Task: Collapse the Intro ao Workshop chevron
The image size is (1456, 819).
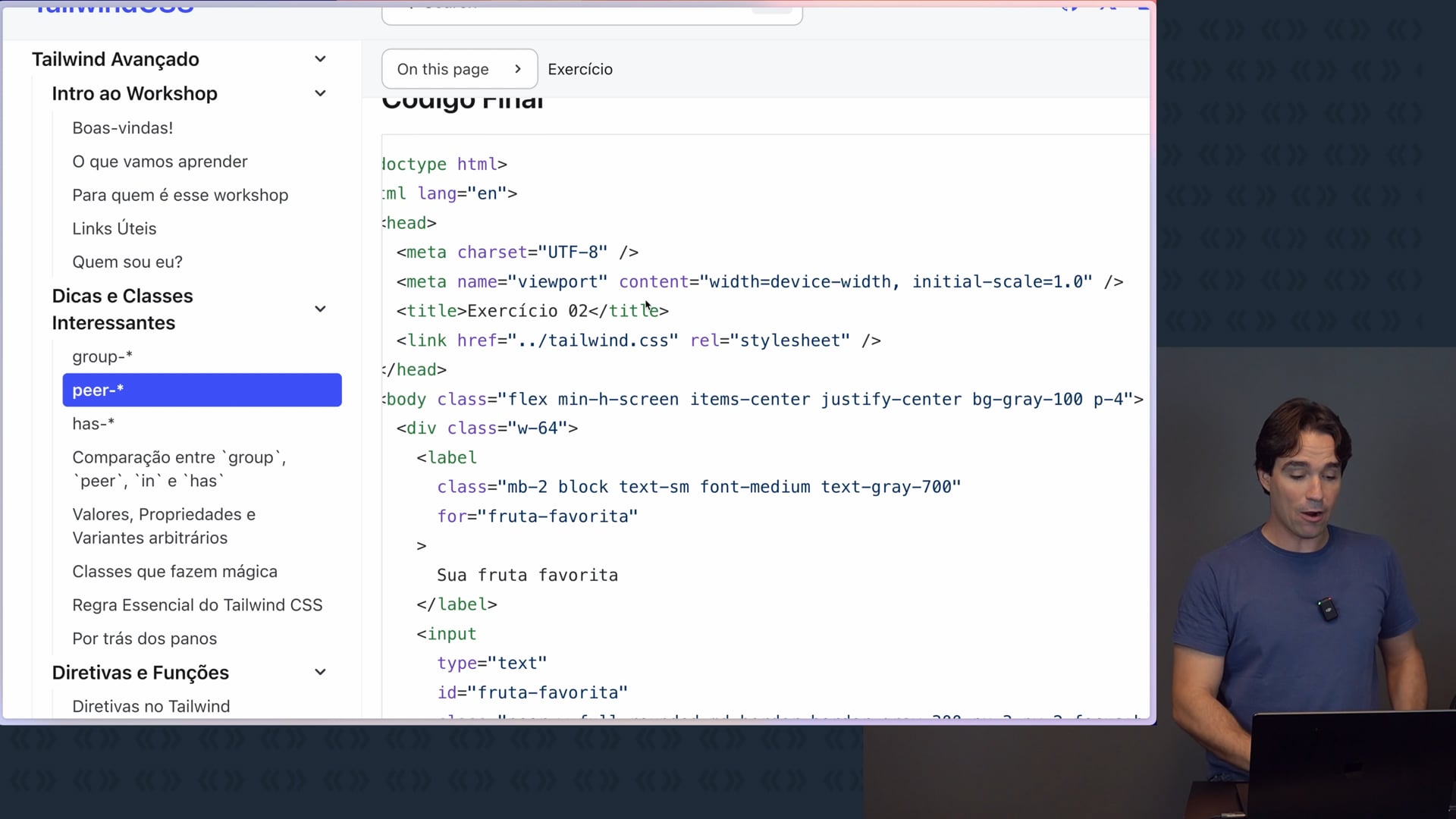Action: point(320,93)
